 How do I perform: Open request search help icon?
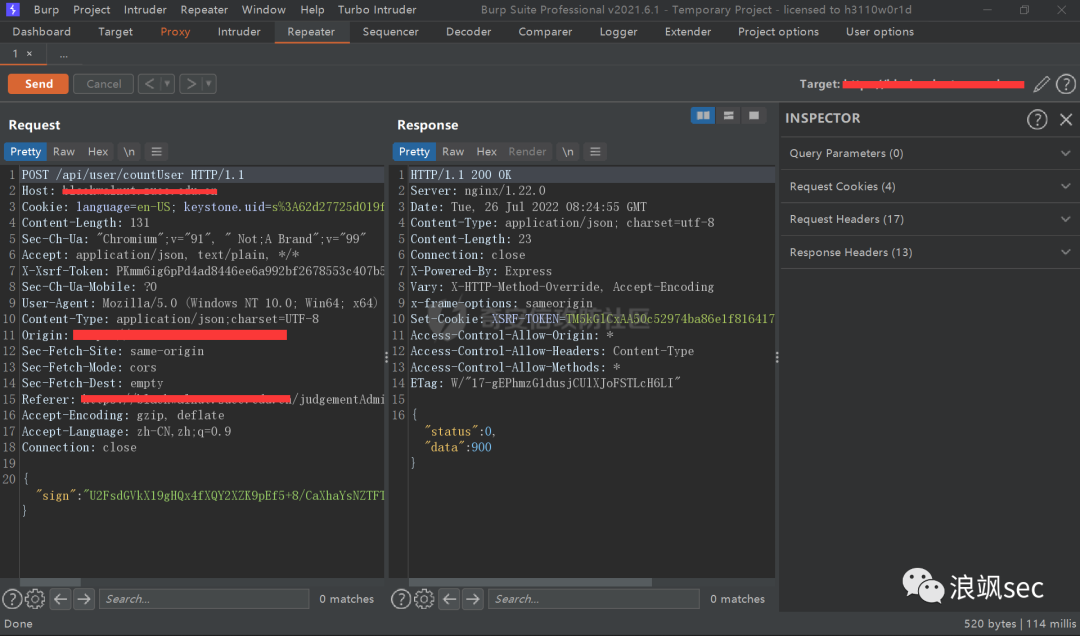(12, 599)
